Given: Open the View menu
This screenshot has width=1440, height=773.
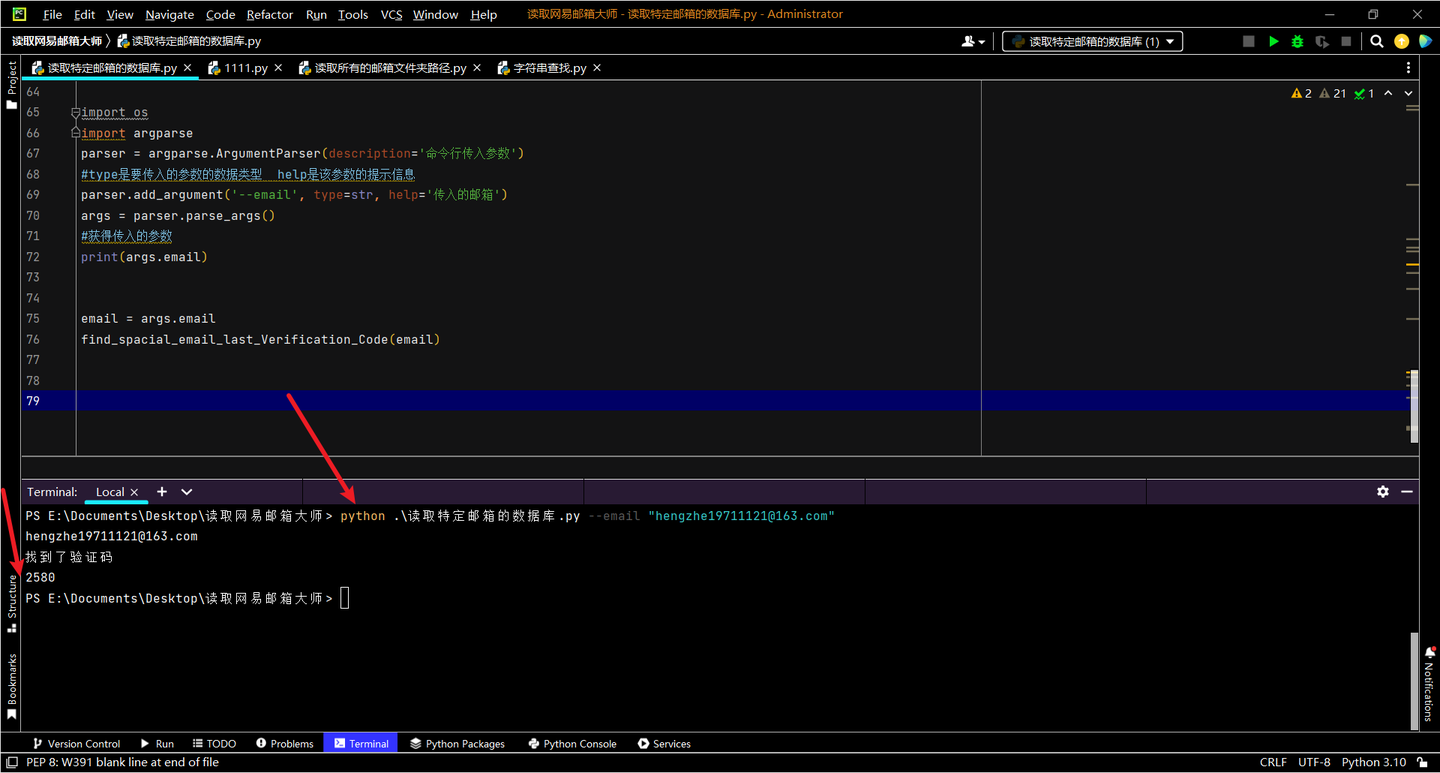Looking at the screenshot, I should click(x=120, y=15).
